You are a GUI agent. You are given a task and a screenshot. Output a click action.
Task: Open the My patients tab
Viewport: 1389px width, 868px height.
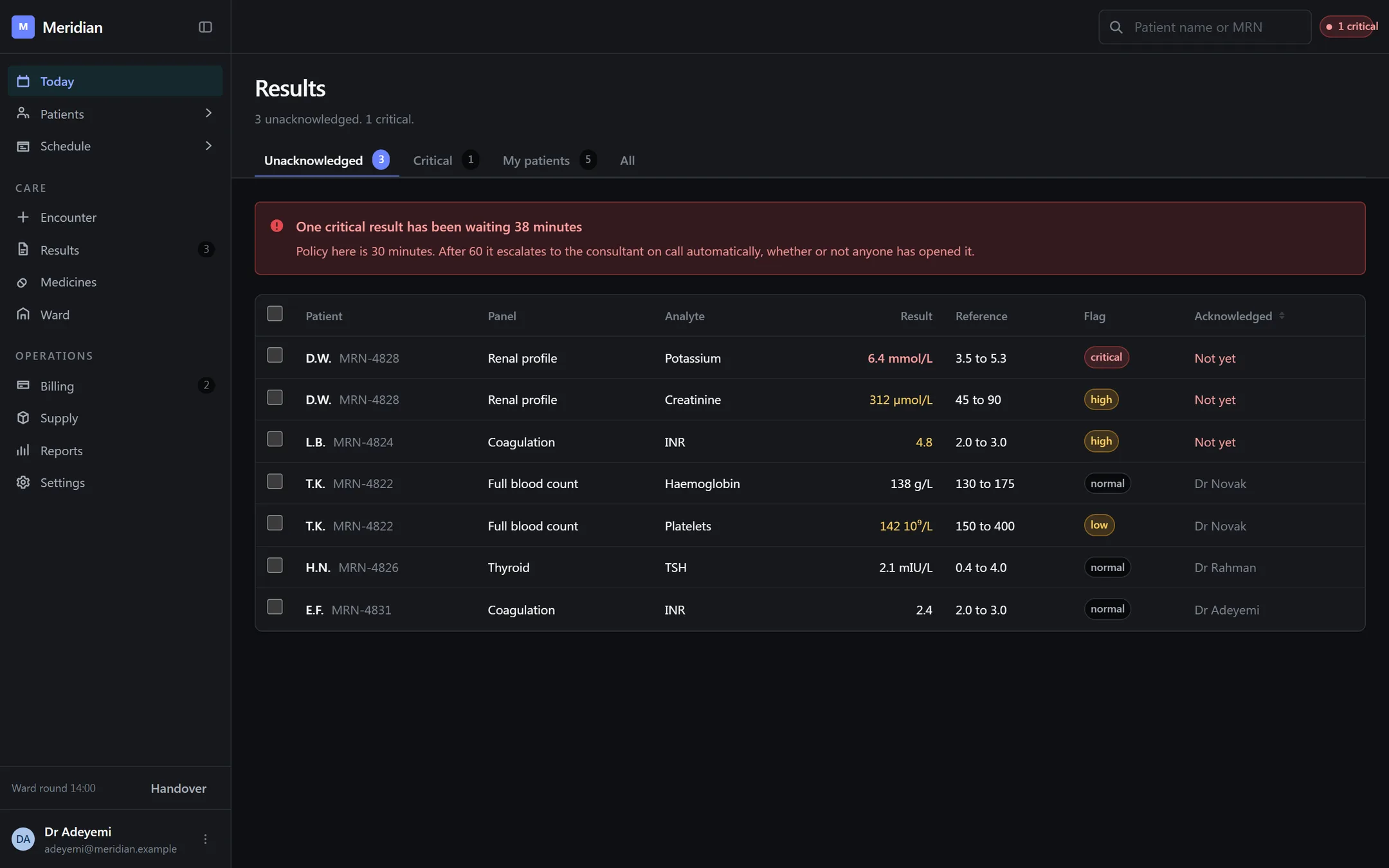pos(549,161)
